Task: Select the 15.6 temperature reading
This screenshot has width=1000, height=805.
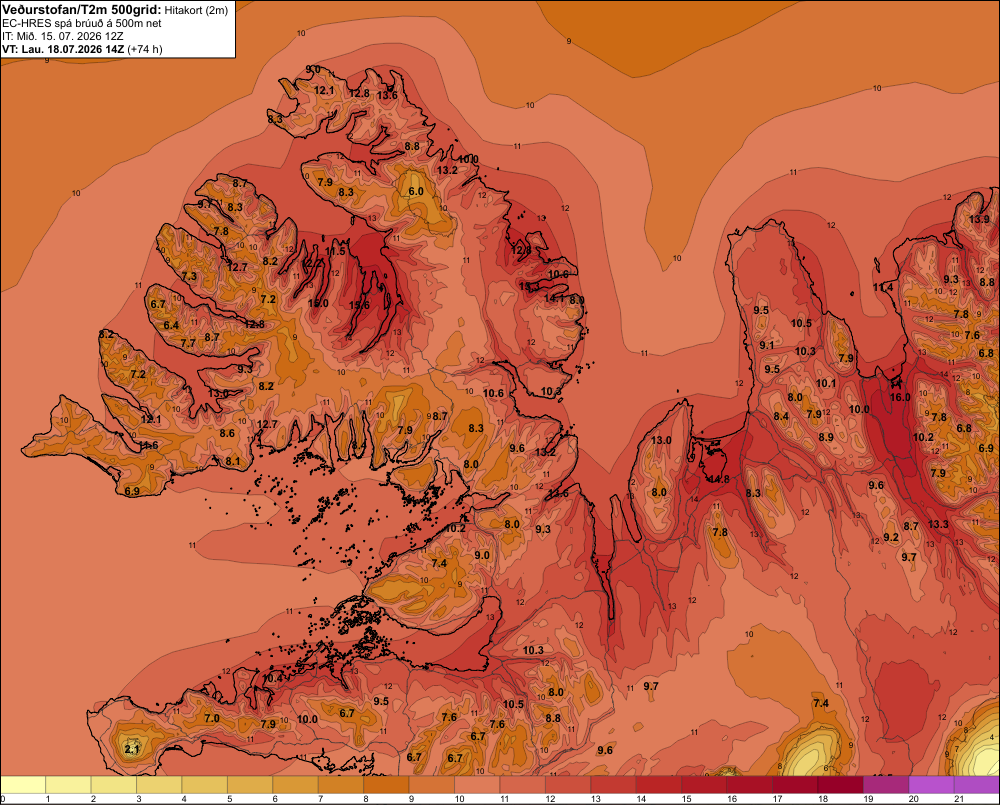Action: 359,306
